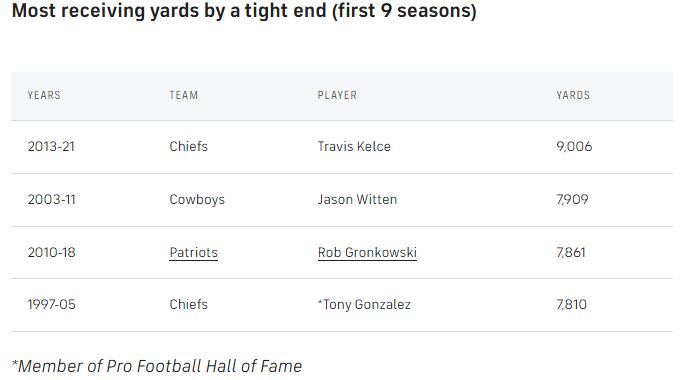
Task: Select the Travis Kelce name cell
Action: tap(354, 147)
